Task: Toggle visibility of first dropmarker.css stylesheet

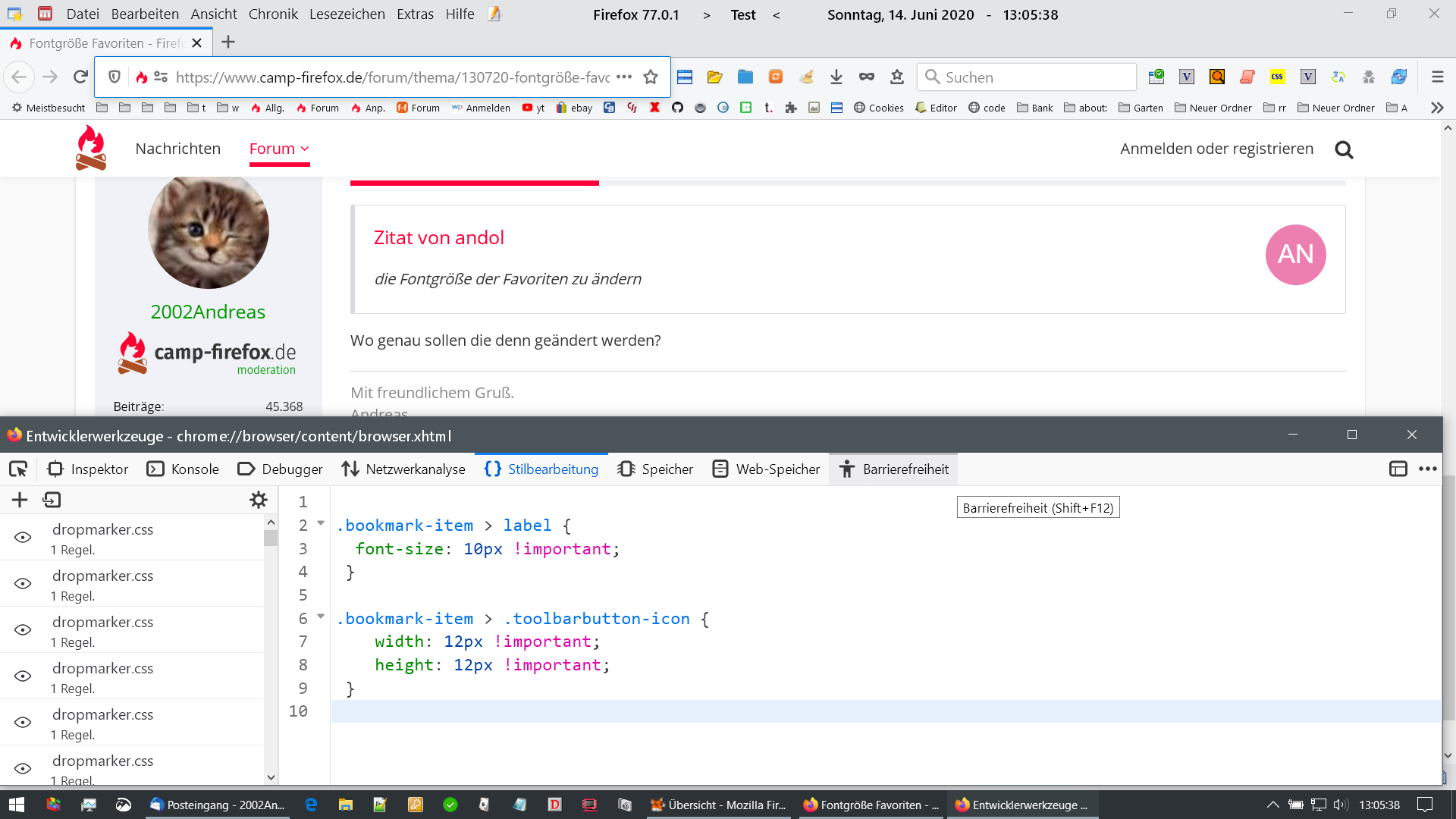Action: point(23,538)
